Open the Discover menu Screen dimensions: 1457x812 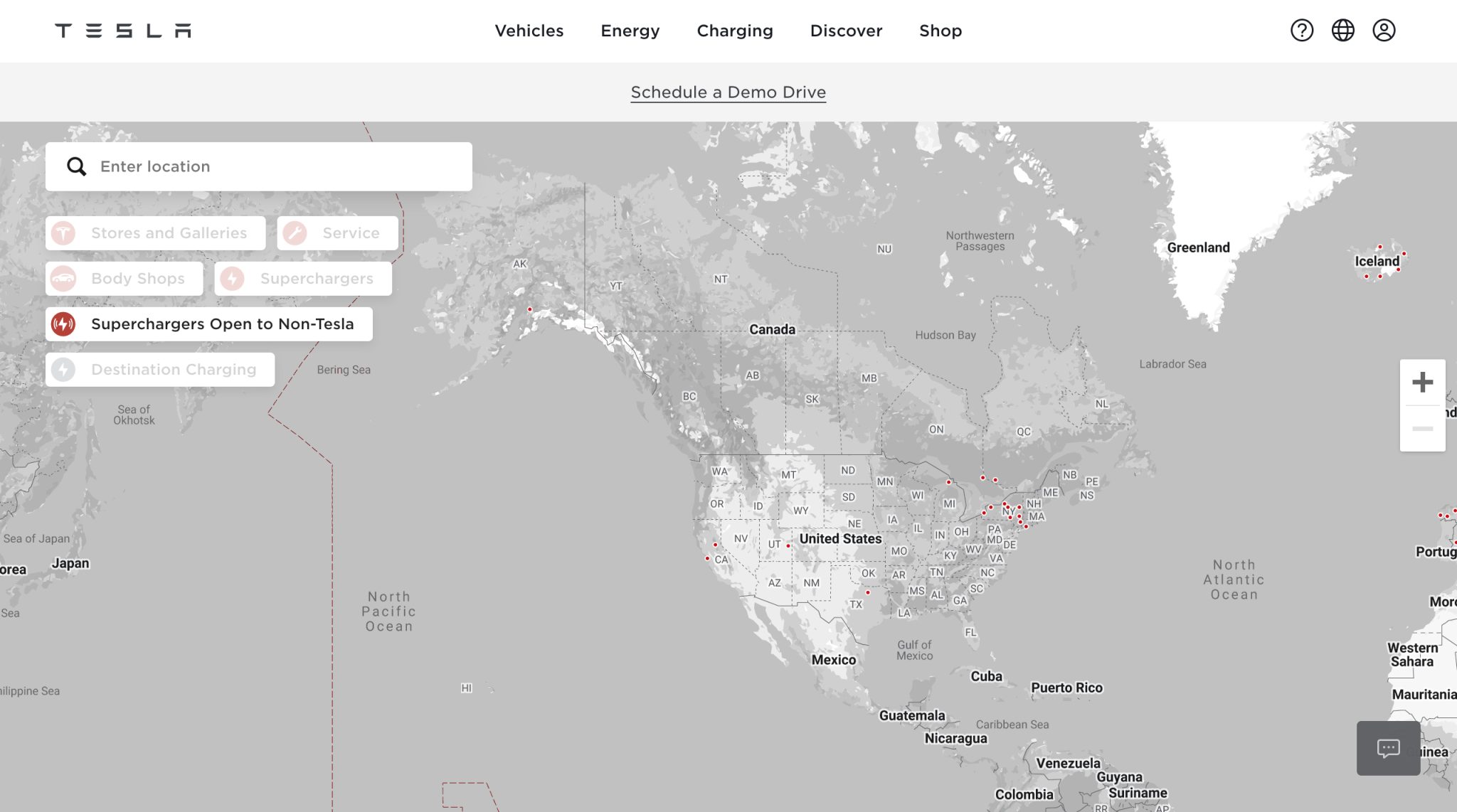(x=846, y=31)
